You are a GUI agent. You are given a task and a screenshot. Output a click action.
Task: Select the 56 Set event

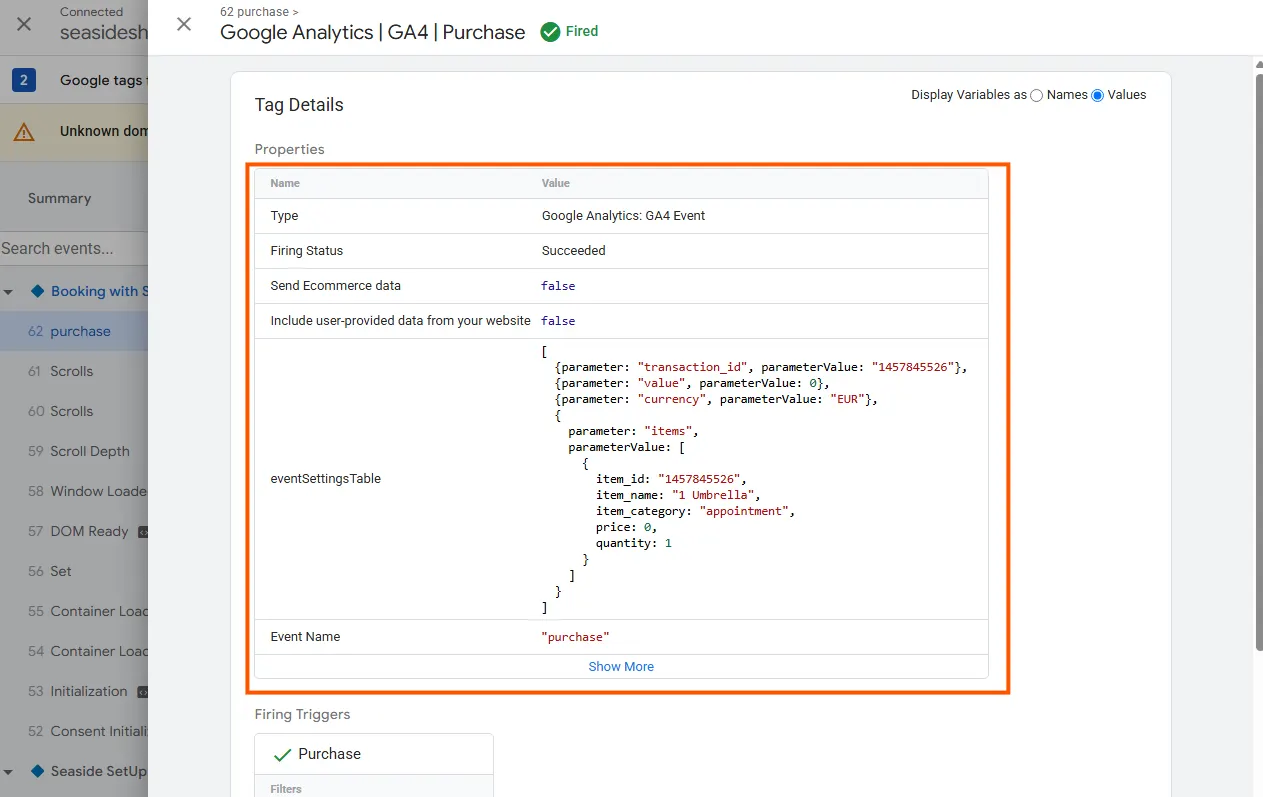coord(74,571)
